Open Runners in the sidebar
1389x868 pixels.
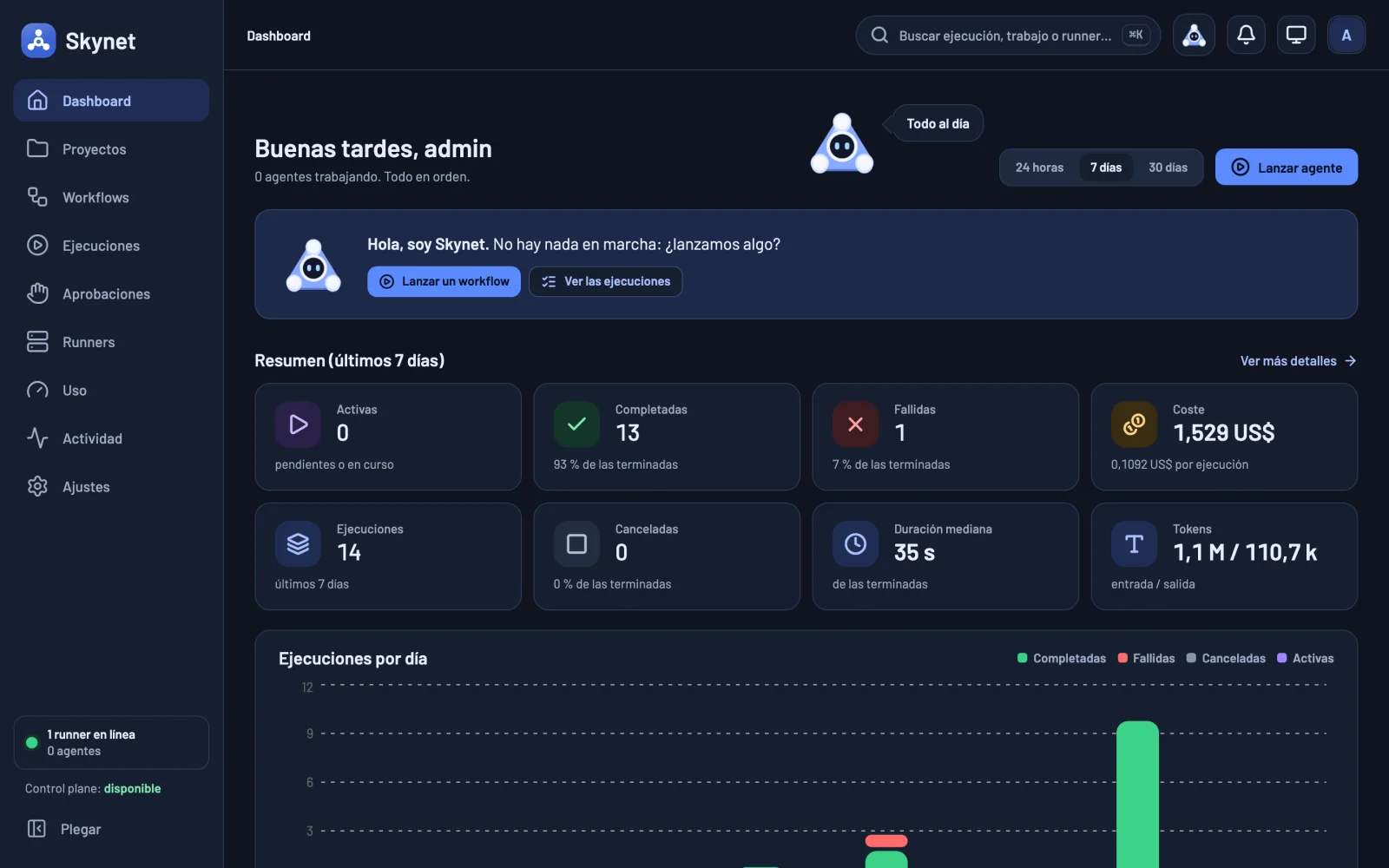click(111, 342)
